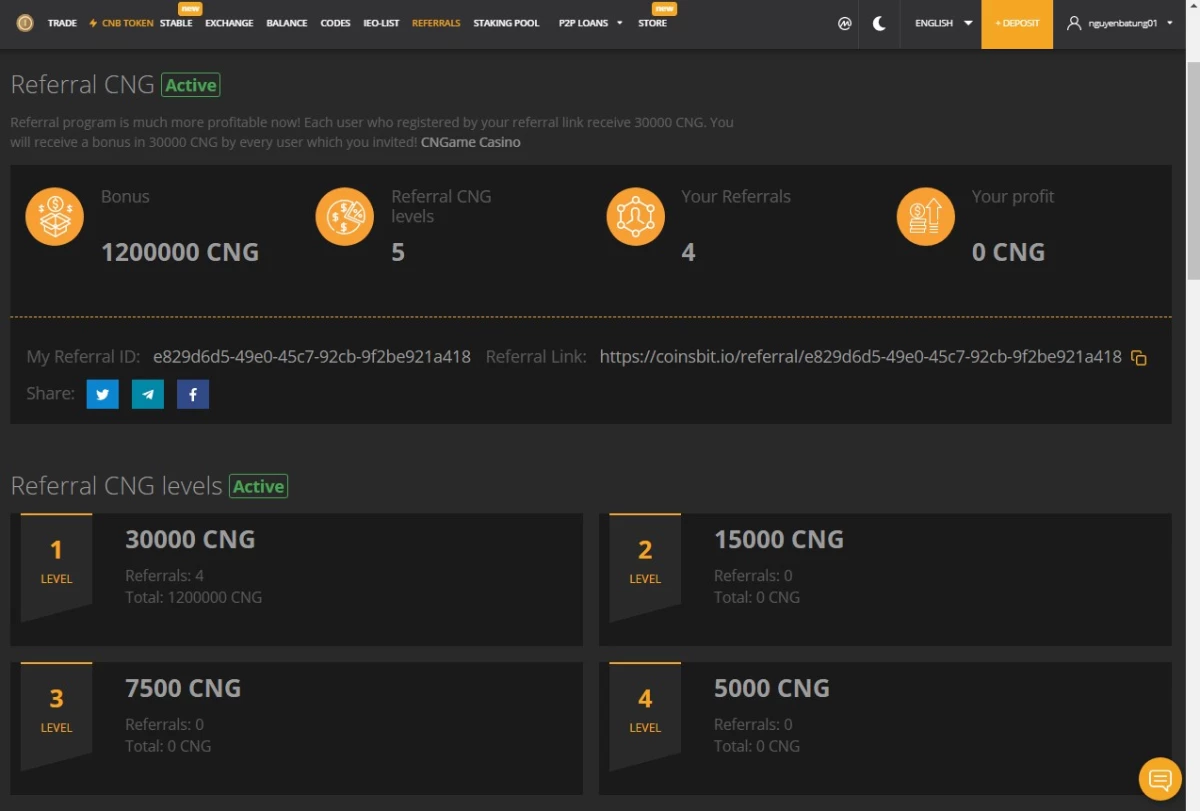Click the referral link URL text
This screenshot has height=811, width=1200.
(x=861, y=357)
